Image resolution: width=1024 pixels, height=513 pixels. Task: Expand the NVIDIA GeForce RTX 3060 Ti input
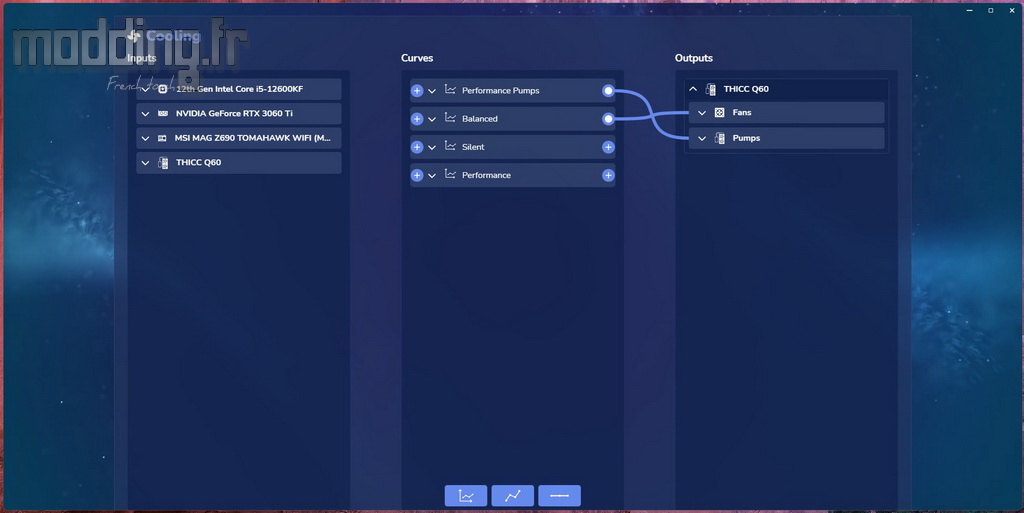tap(146, 114)
